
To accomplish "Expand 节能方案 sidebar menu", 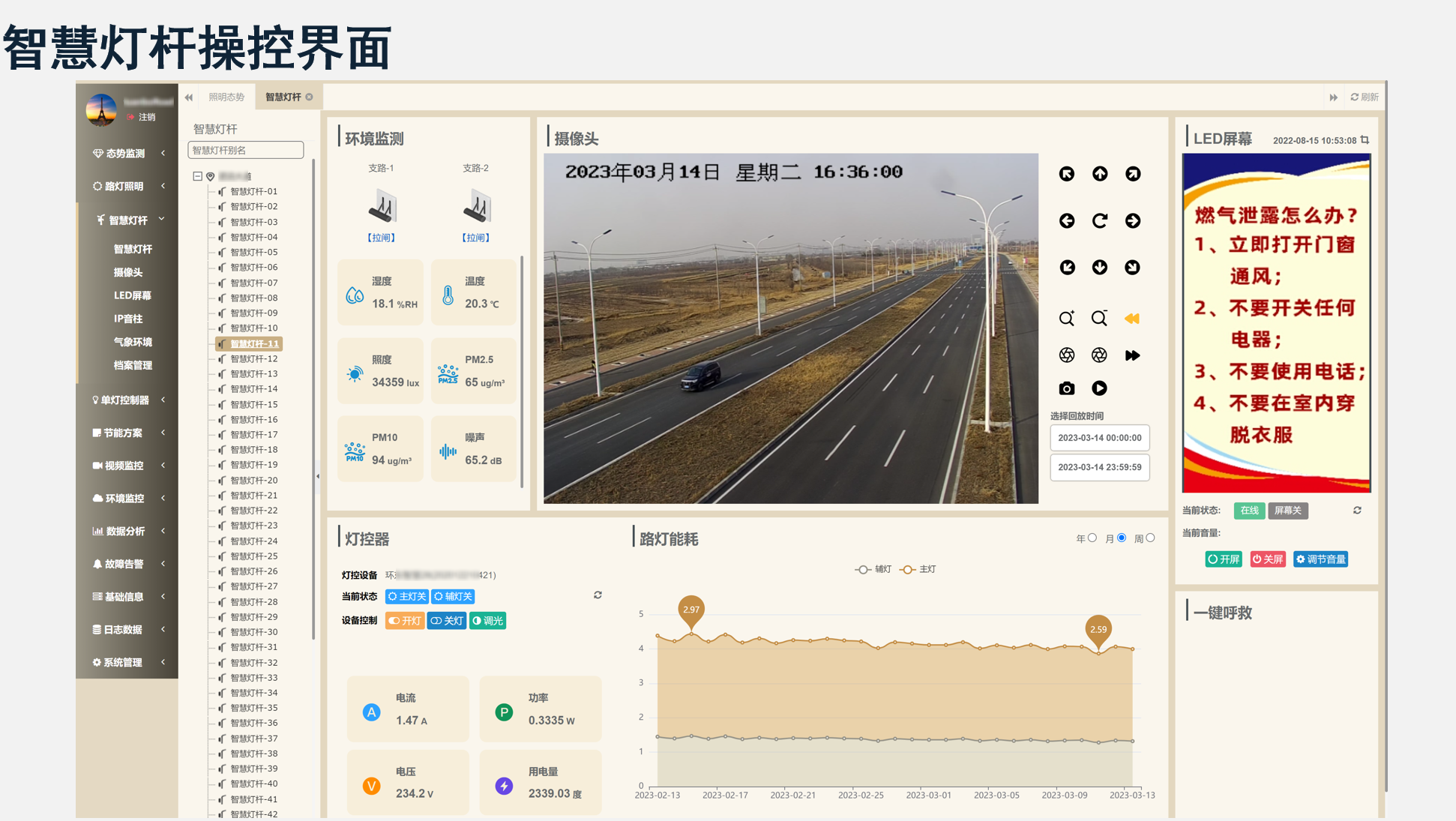I will (127, 433).
